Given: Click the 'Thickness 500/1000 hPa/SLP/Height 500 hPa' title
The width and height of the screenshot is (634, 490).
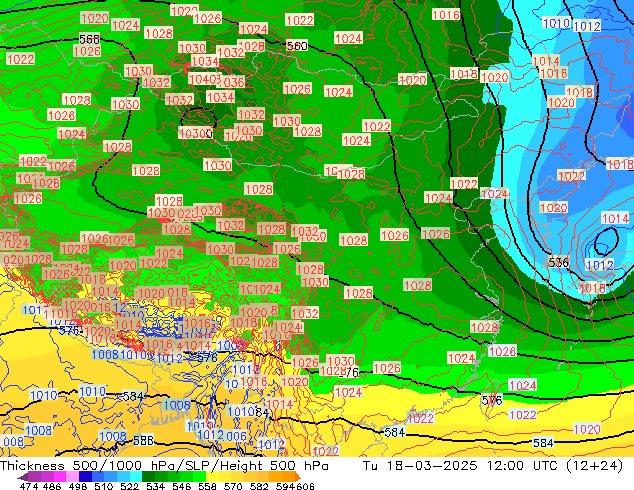Looking at the screenshot, I should point(164,466).
